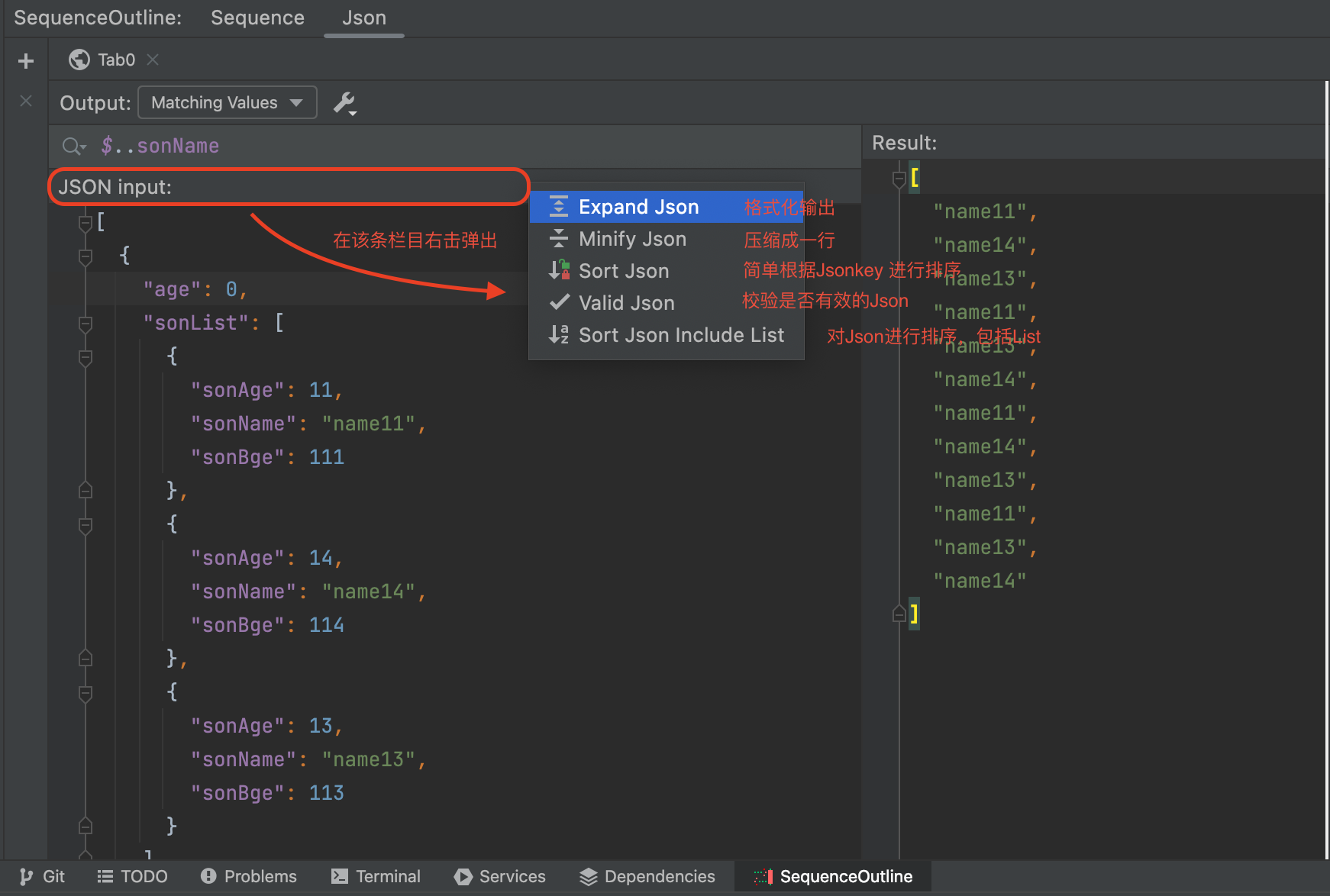Switch to the Json tab
The width and height of the screenshot is (1330, 896).
click(364, 18)
